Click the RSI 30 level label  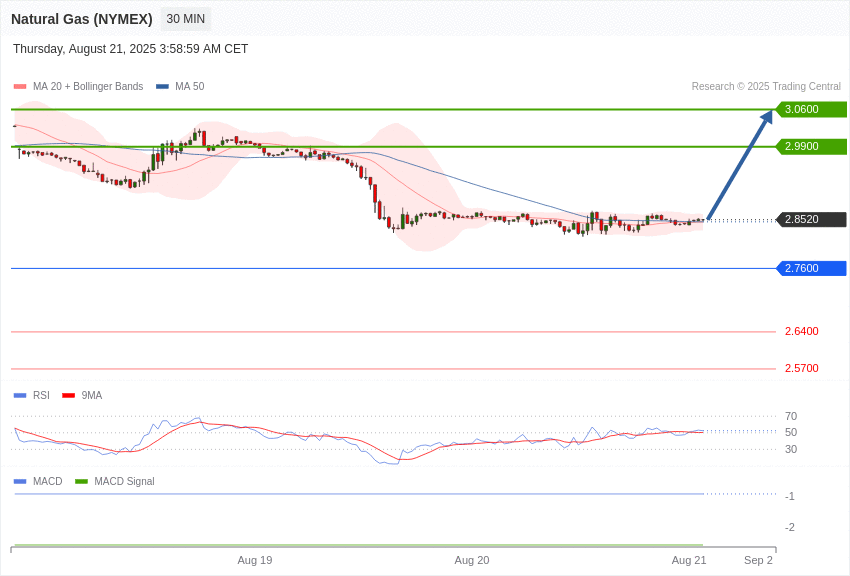[x=791, y=449]
